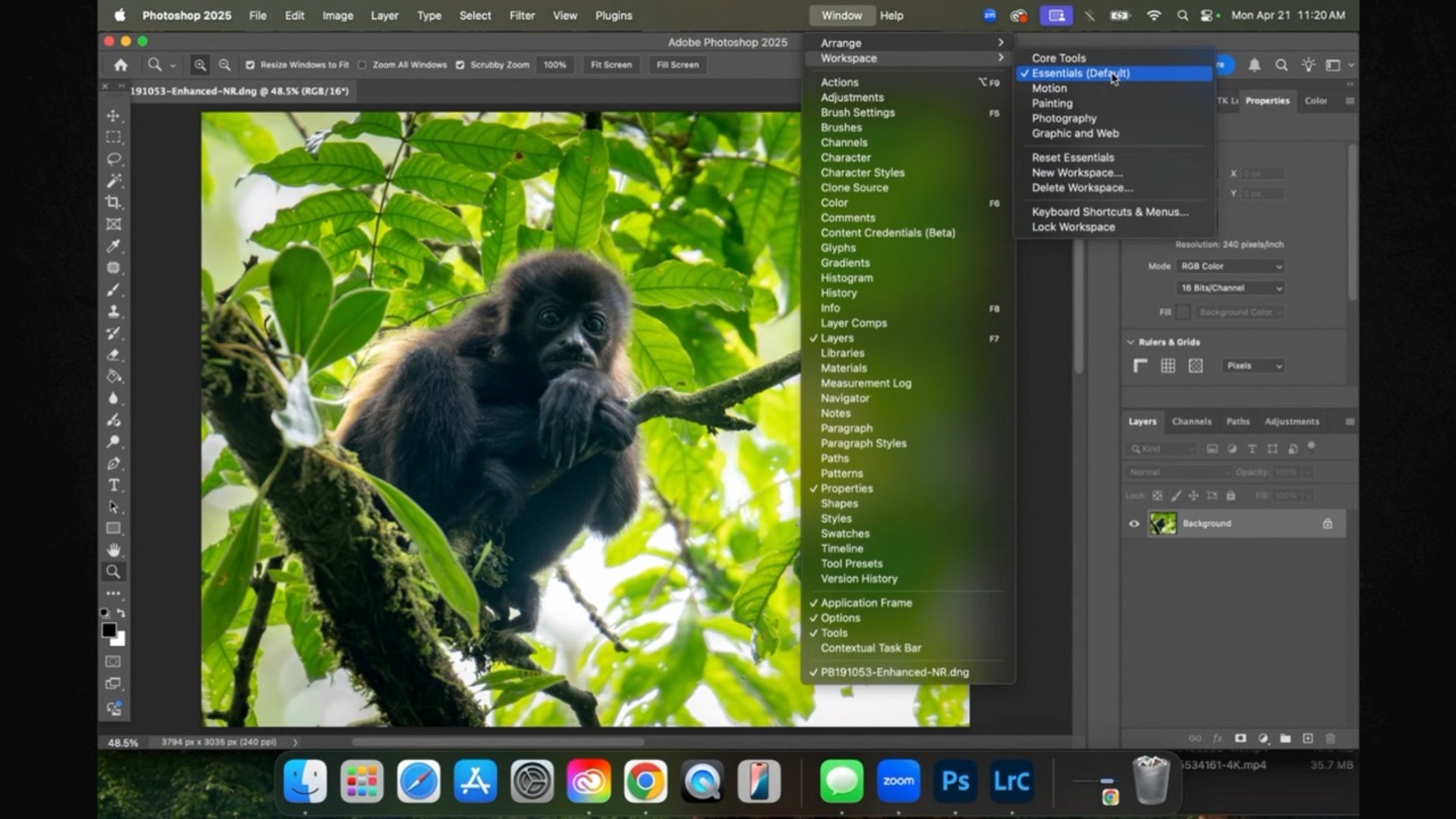Open the Create new layer icon

(1308, 739)
